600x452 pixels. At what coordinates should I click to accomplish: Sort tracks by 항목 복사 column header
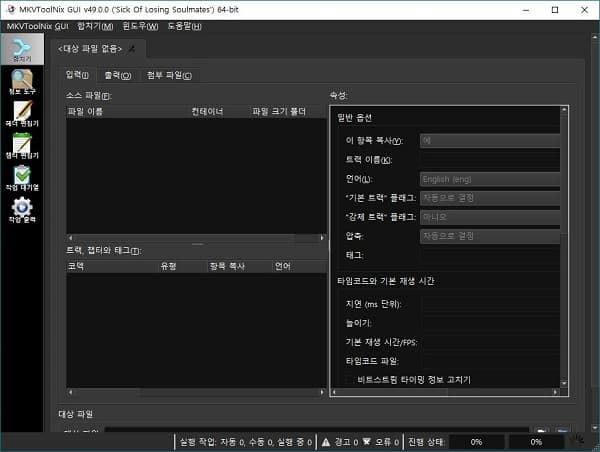pos(240,266)
